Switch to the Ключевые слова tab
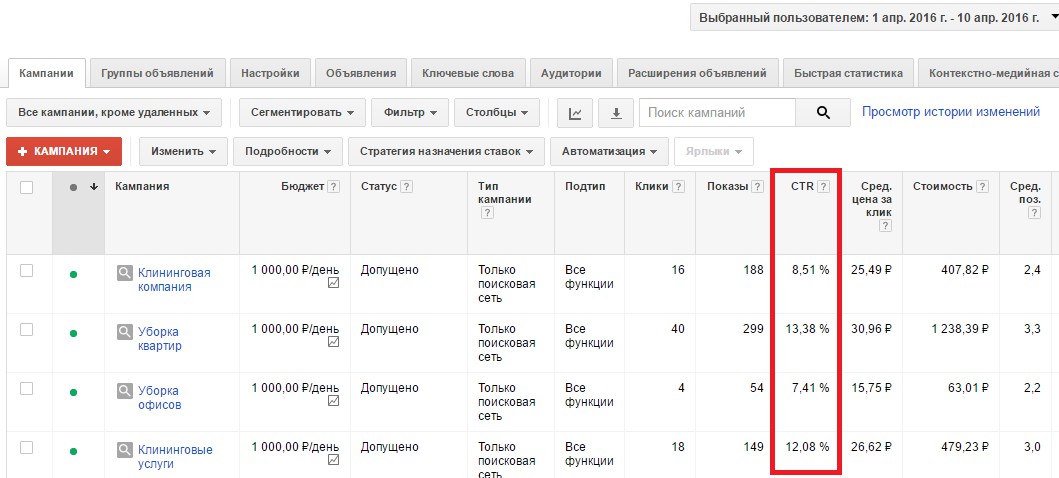This screenshot has height=478, width=1059. click(x=468, y=73)
